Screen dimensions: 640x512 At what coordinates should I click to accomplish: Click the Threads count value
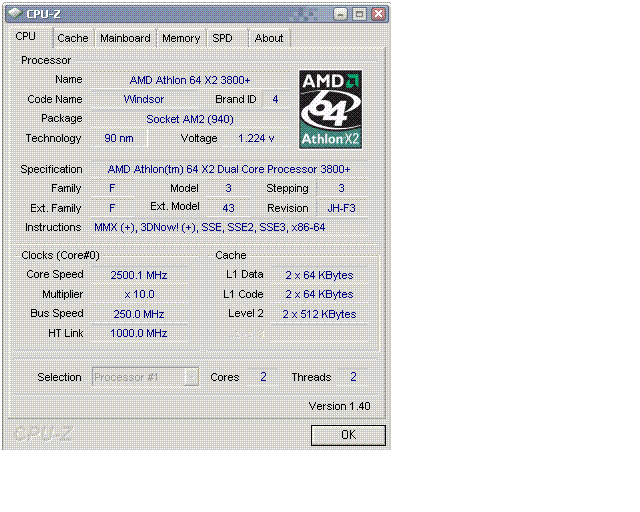pyautogui.click(x=353, y=377)
